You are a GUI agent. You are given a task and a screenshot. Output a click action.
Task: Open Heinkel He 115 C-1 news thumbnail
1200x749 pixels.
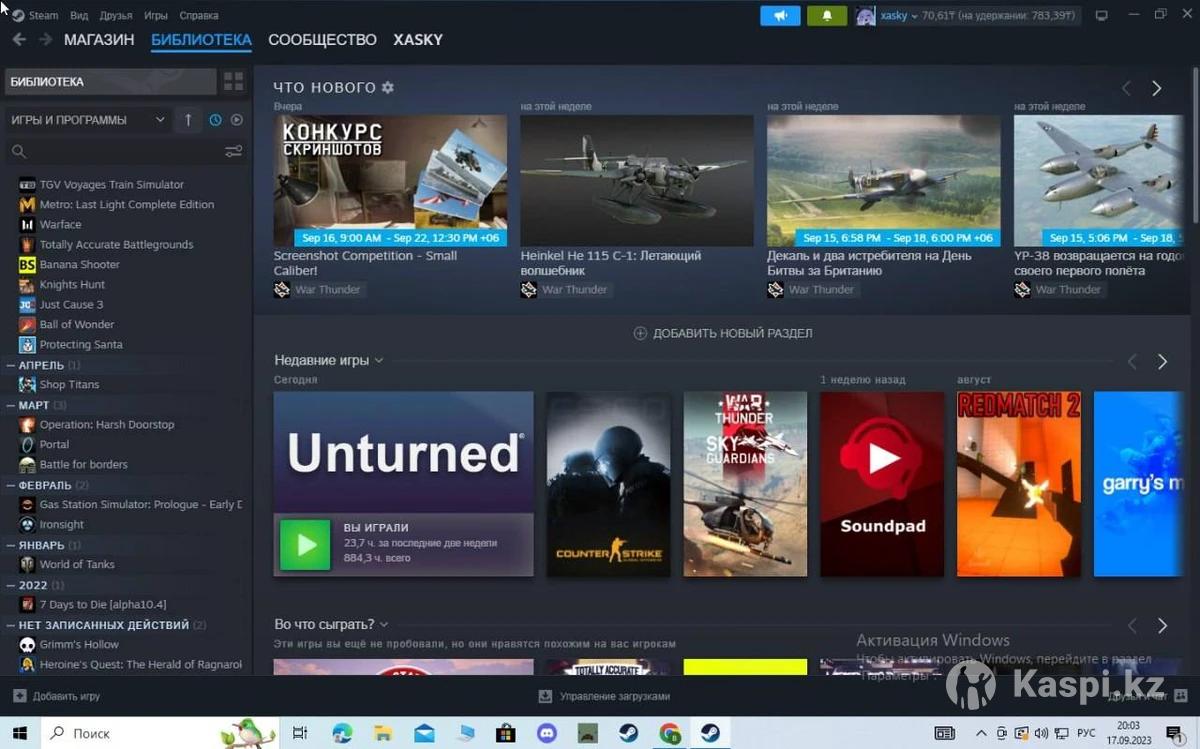pos(637,180)
